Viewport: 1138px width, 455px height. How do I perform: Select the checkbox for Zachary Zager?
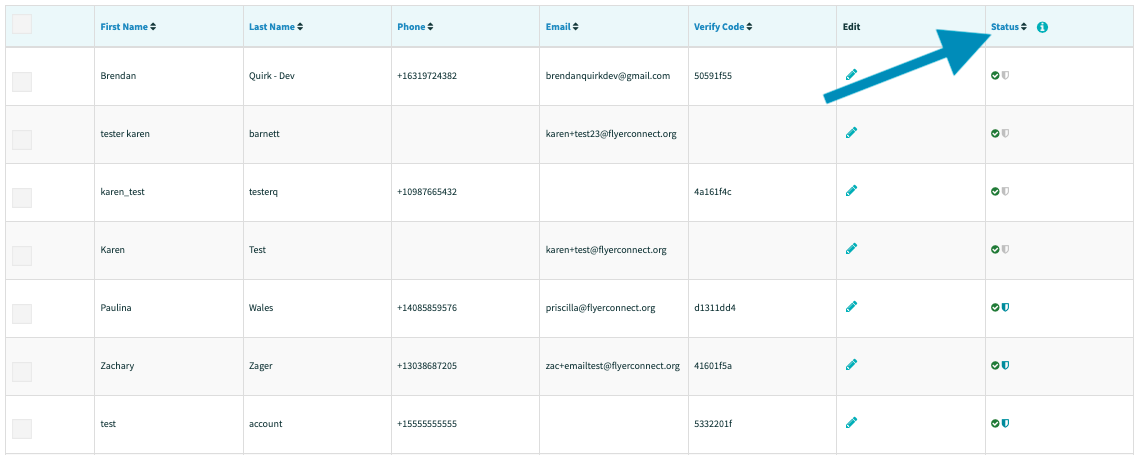click(22, 372)
